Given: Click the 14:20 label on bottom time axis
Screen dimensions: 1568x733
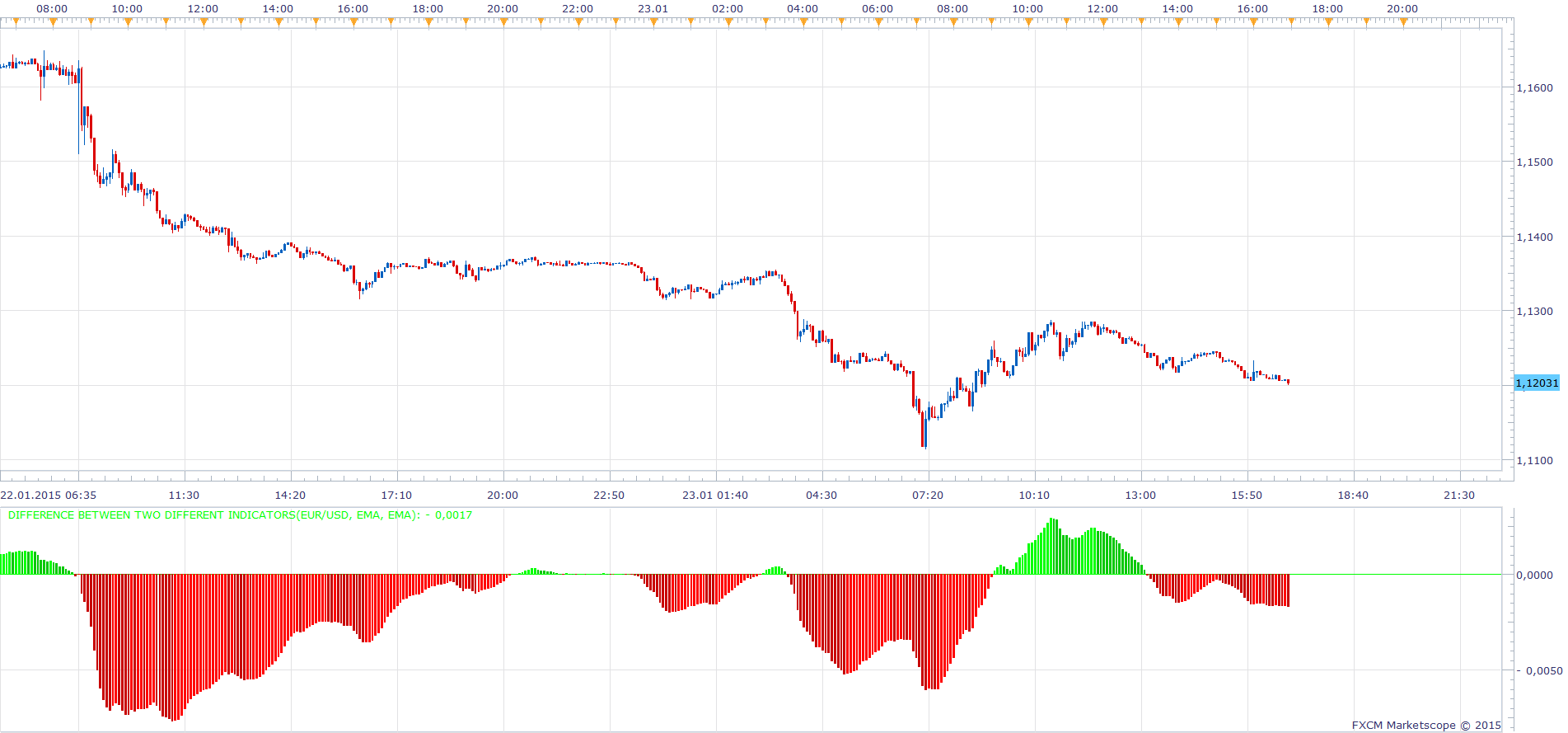Looking at the screenshot, I should [290, 496].
